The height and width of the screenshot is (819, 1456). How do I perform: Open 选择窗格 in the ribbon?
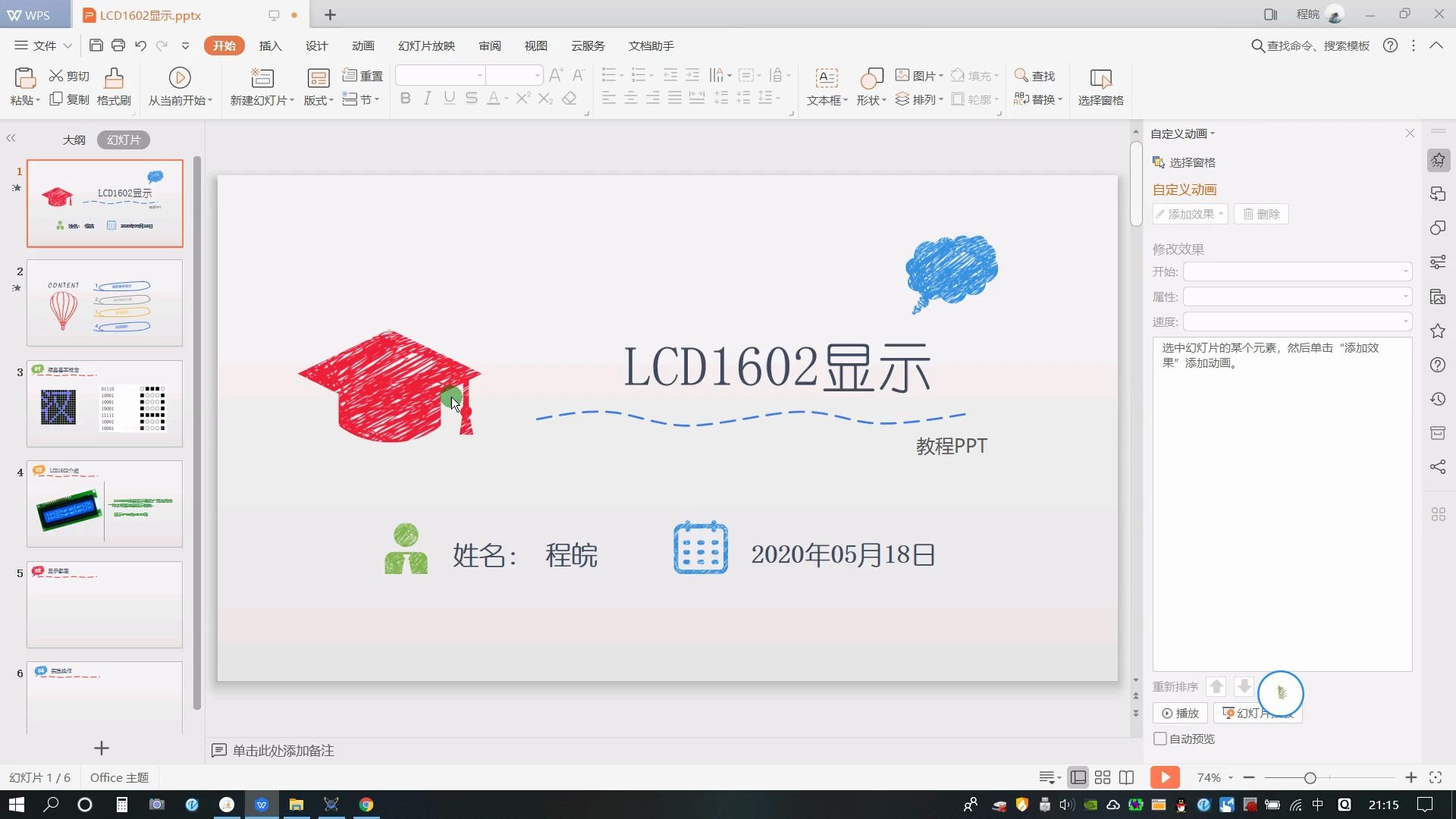tap(1100, 86)
